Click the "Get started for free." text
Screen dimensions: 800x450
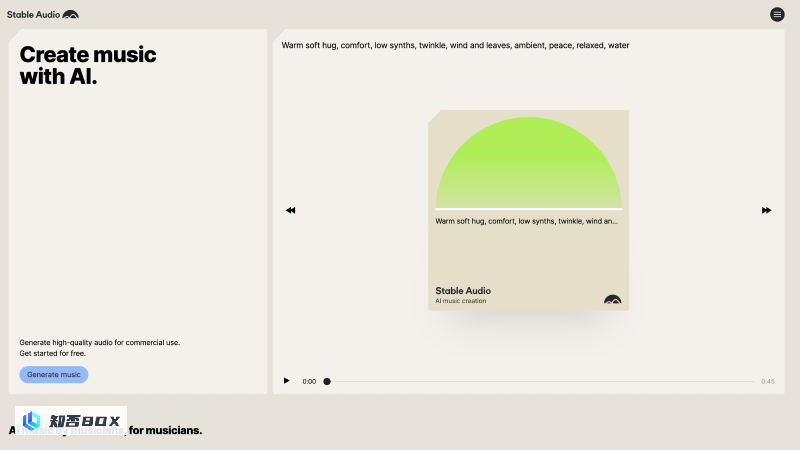[53, 353]
